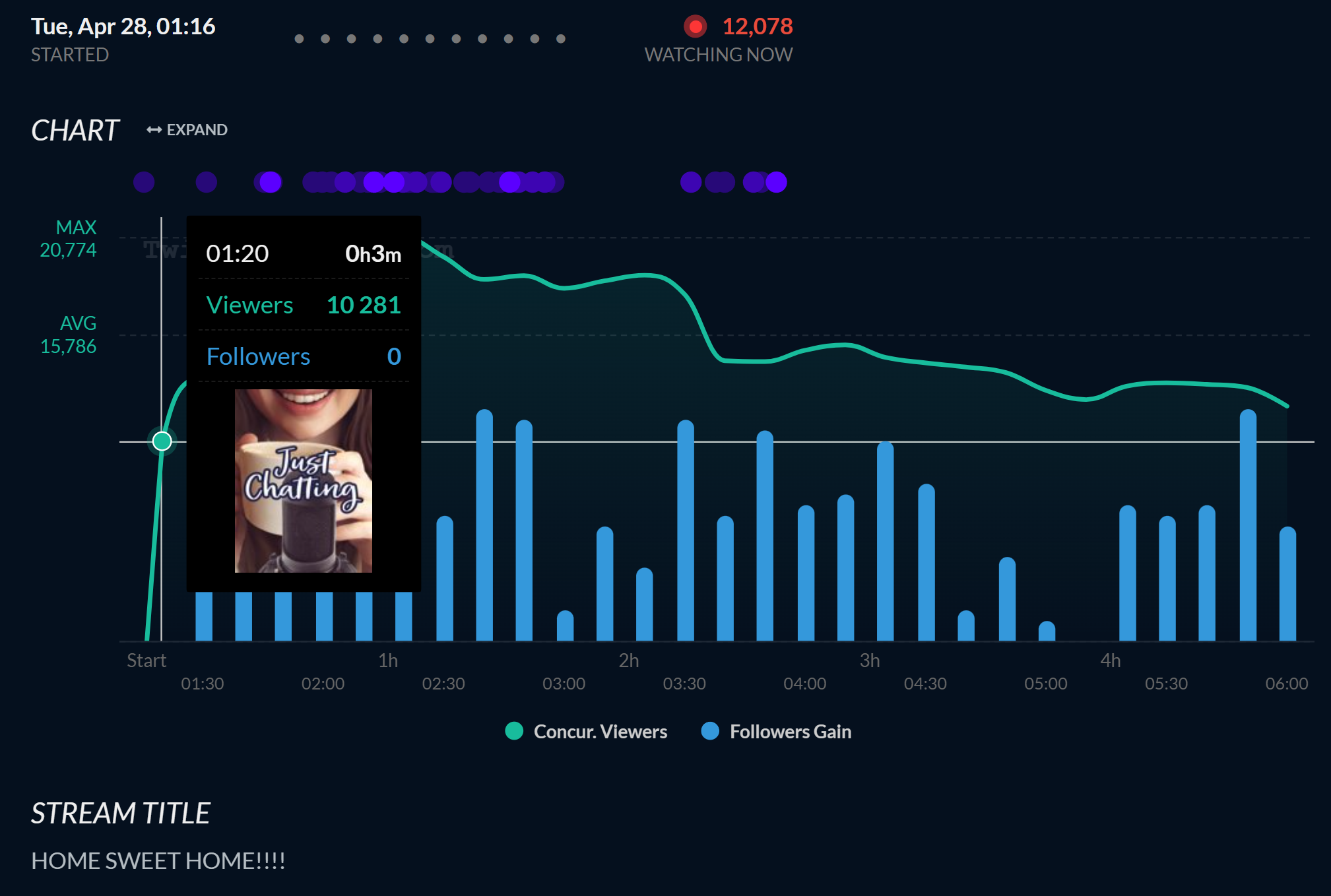1331x896 pixels.
Task: Toggle Followers Gain legend series
Action: click(790, 732)
